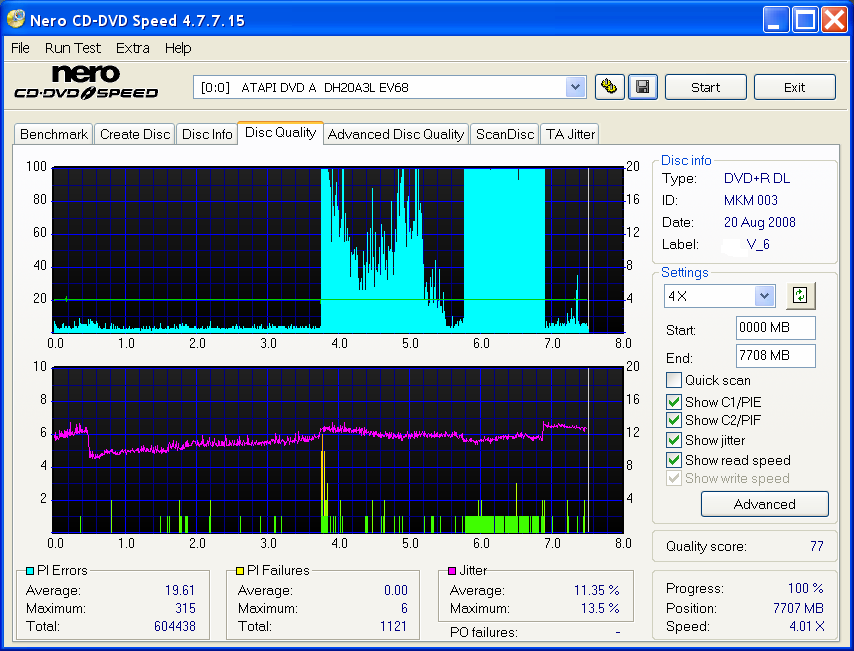
Task: Toggle Show jitter off
Action: (674, 440)
